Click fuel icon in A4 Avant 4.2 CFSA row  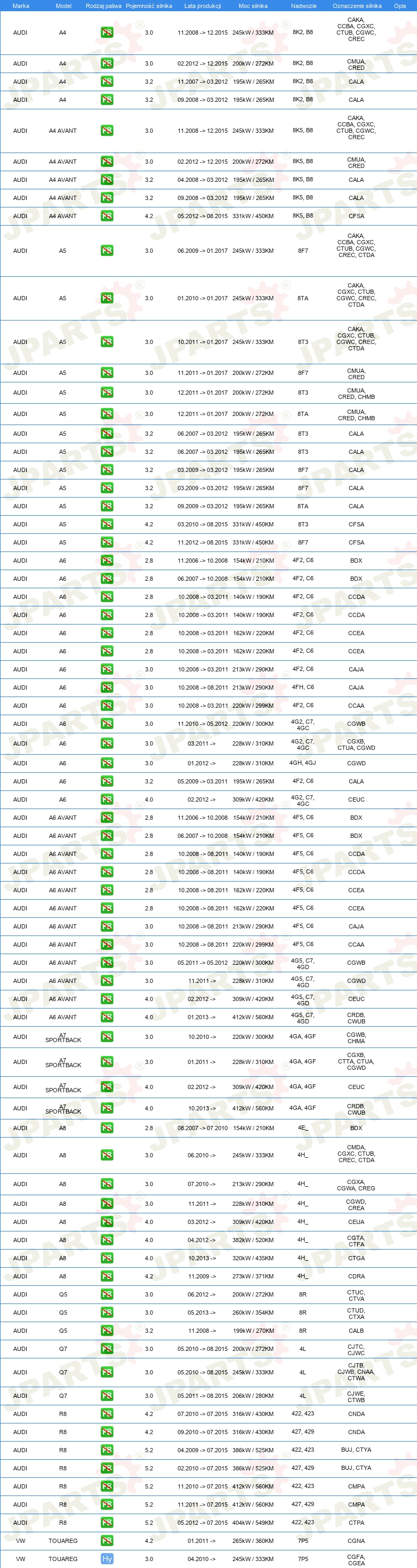(107, 215)
